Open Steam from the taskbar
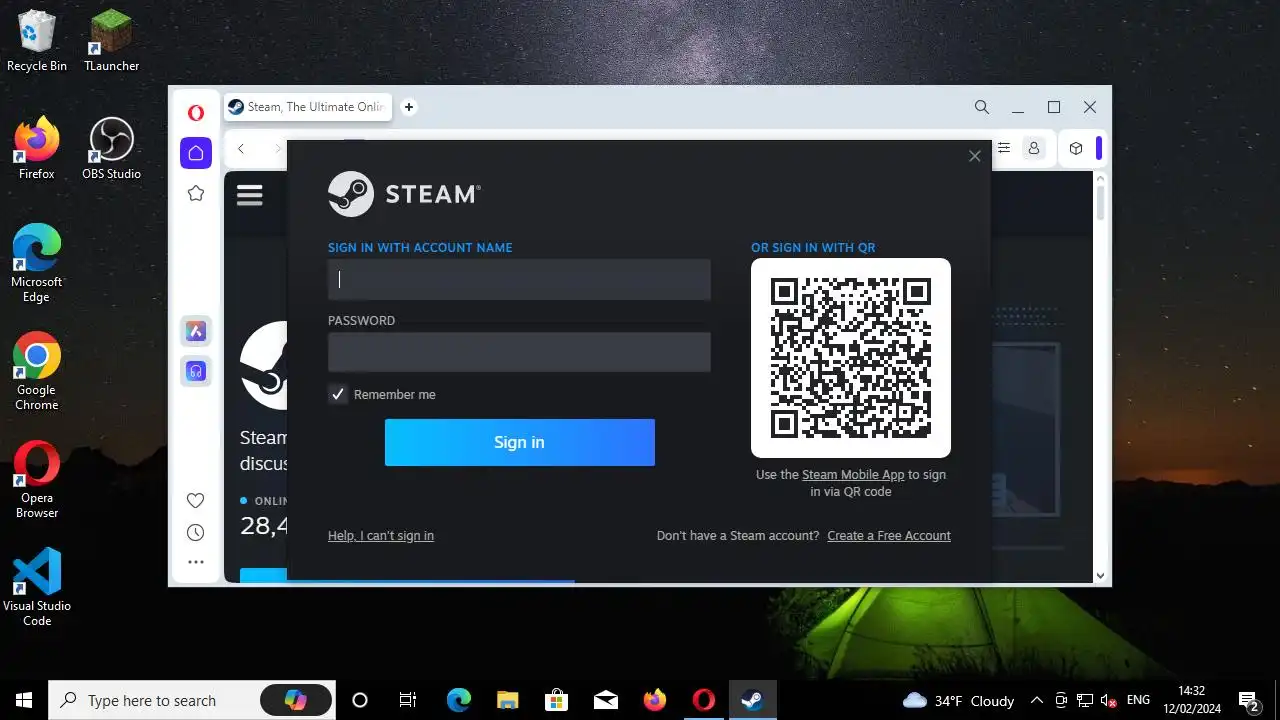 [x=752, y=700]
